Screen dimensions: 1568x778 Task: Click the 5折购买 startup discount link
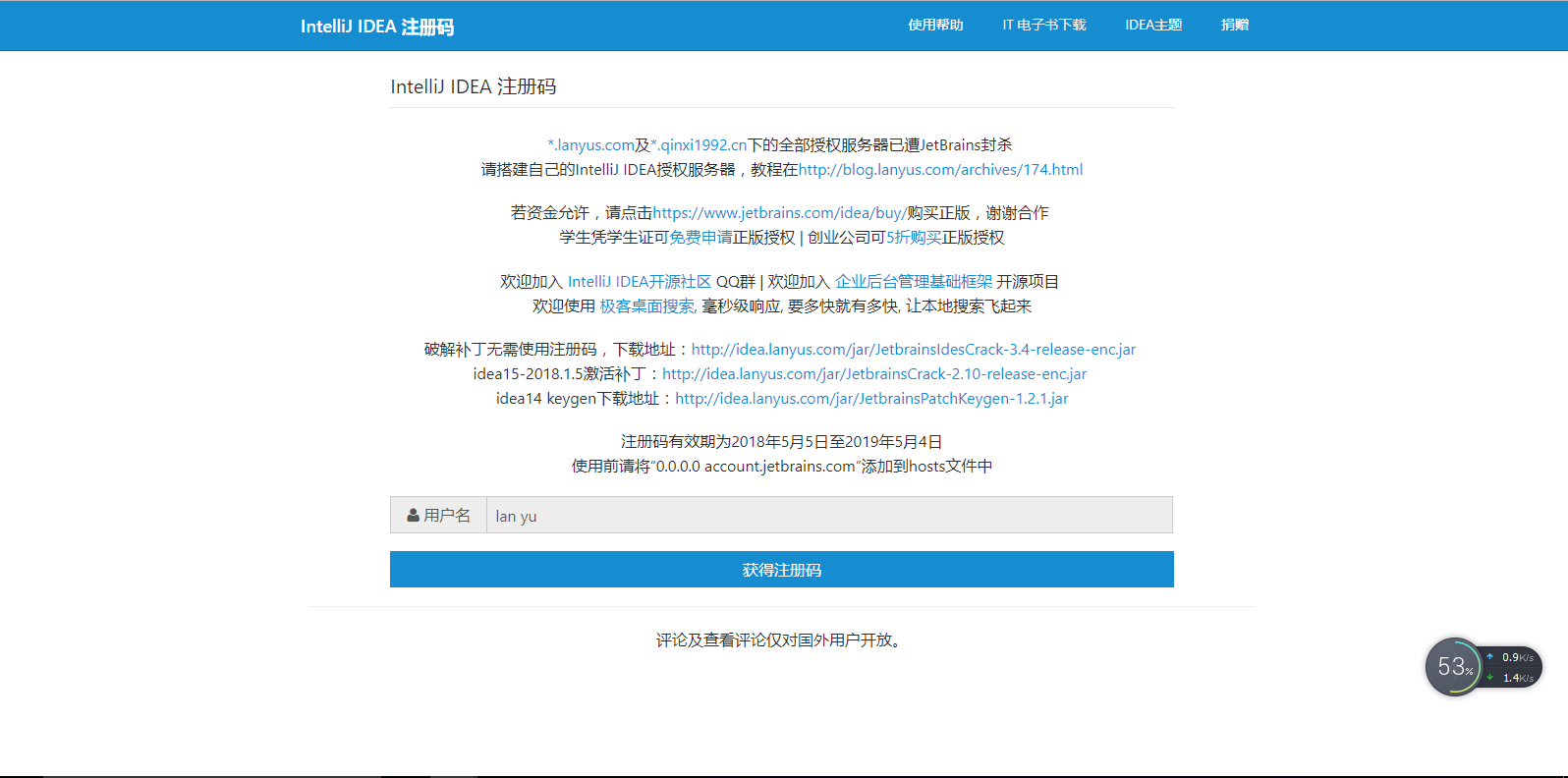pyautogui.click(x=914, y=237)
